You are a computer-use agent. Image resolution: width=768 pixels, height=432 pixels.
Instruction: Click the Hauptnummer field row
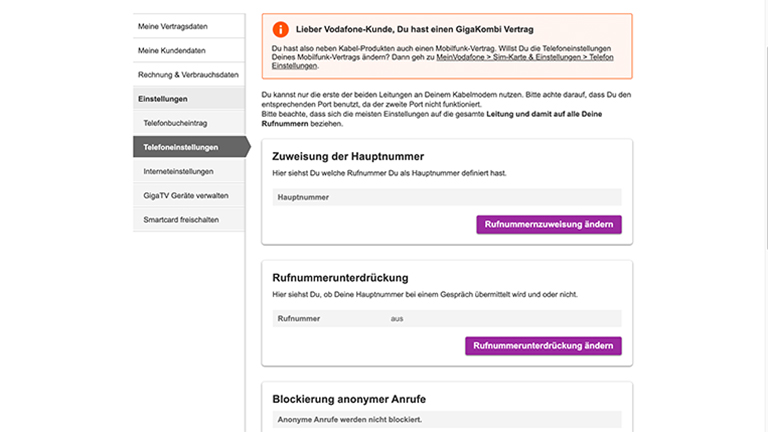pyautogui.click(x=446, y=197)
